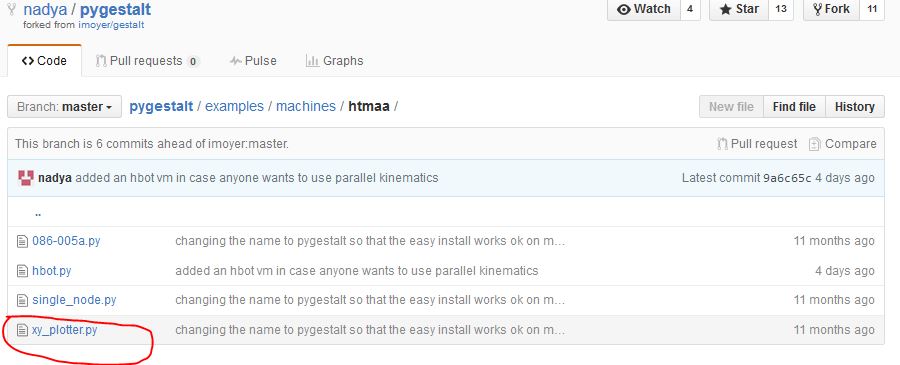Click the file icon beside xy_plotter.py
This screenshot has height=365, width=900.
pos(22,330)
